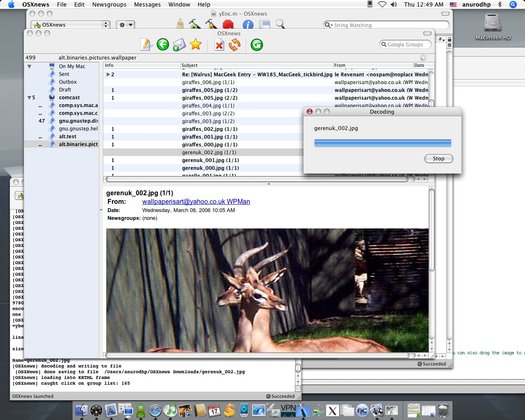Launch Safari from the Dock
This screenshot has height=420, width=525.
click(155, 410)
